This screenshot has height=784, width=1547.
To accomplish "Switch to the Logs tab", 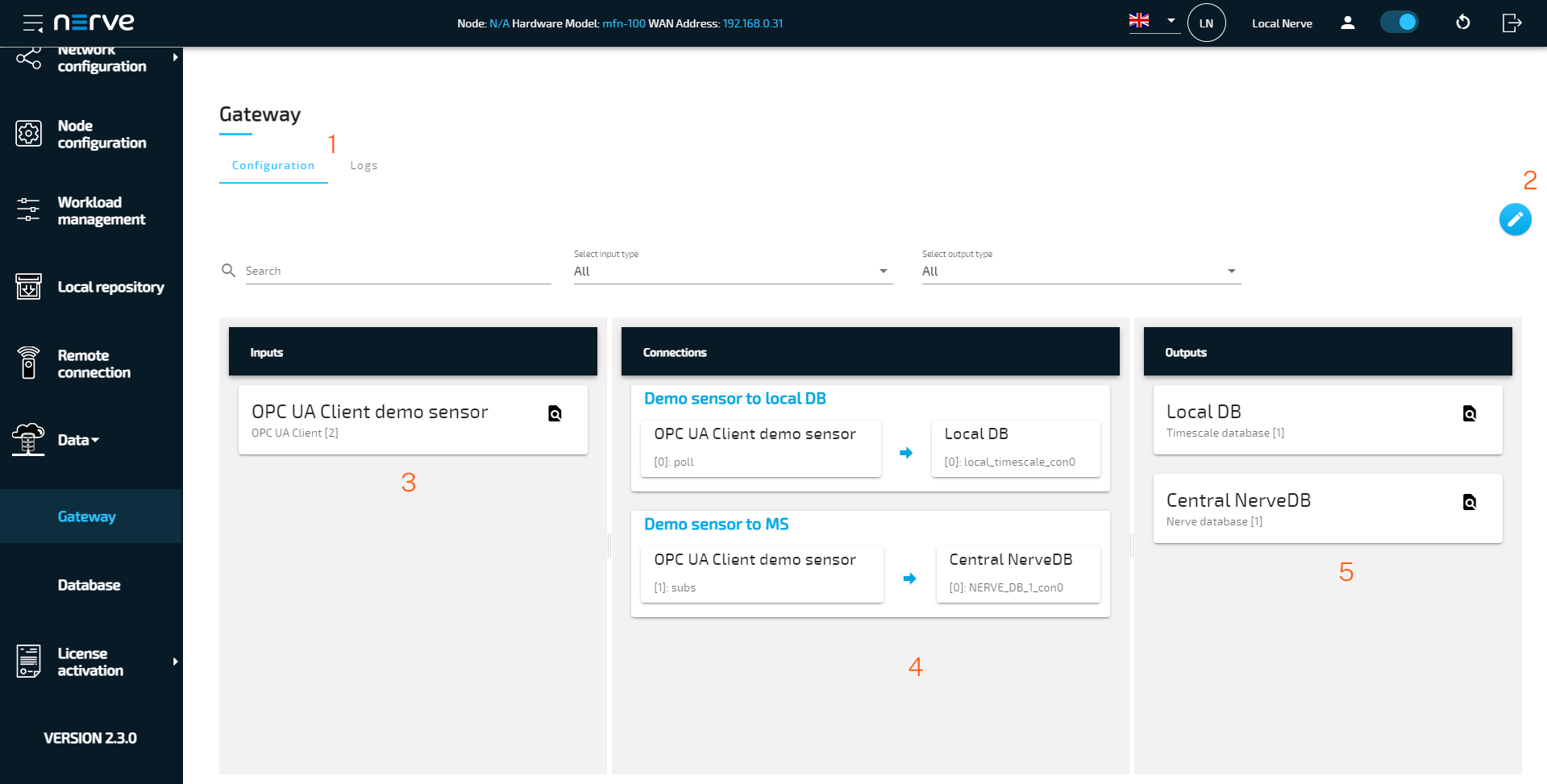I will tap(364, 165).
